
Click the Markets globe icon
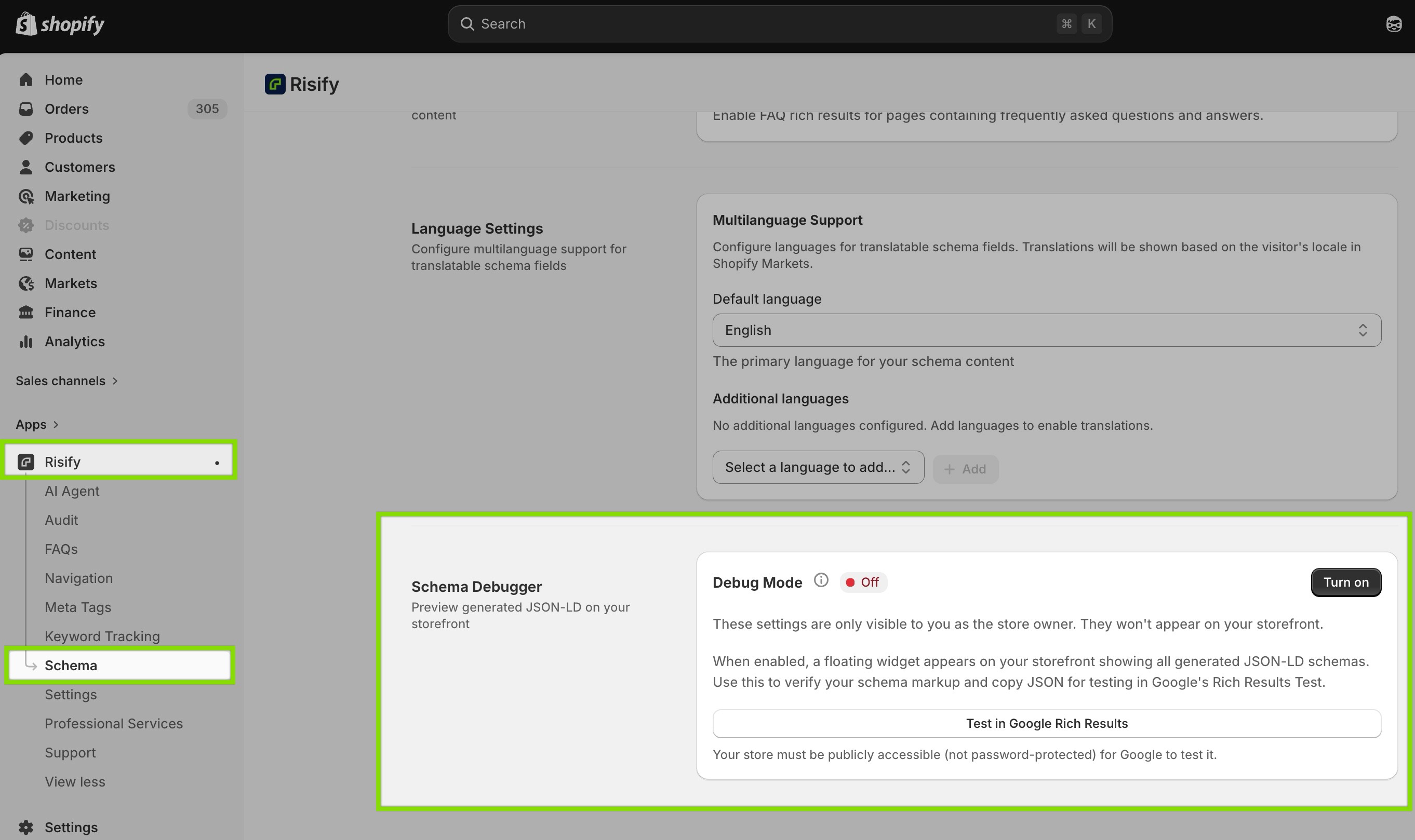point(25,283)
